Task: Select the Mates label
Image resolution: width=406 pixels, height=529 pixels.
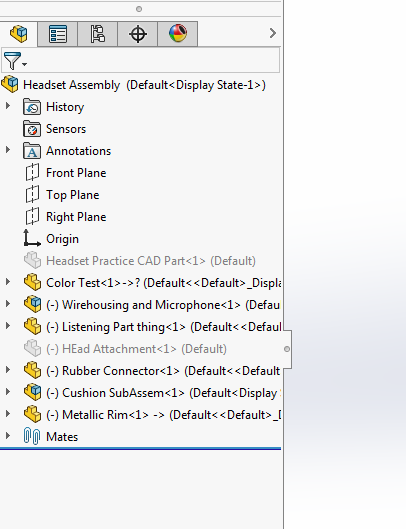Action: pos(62,437)
